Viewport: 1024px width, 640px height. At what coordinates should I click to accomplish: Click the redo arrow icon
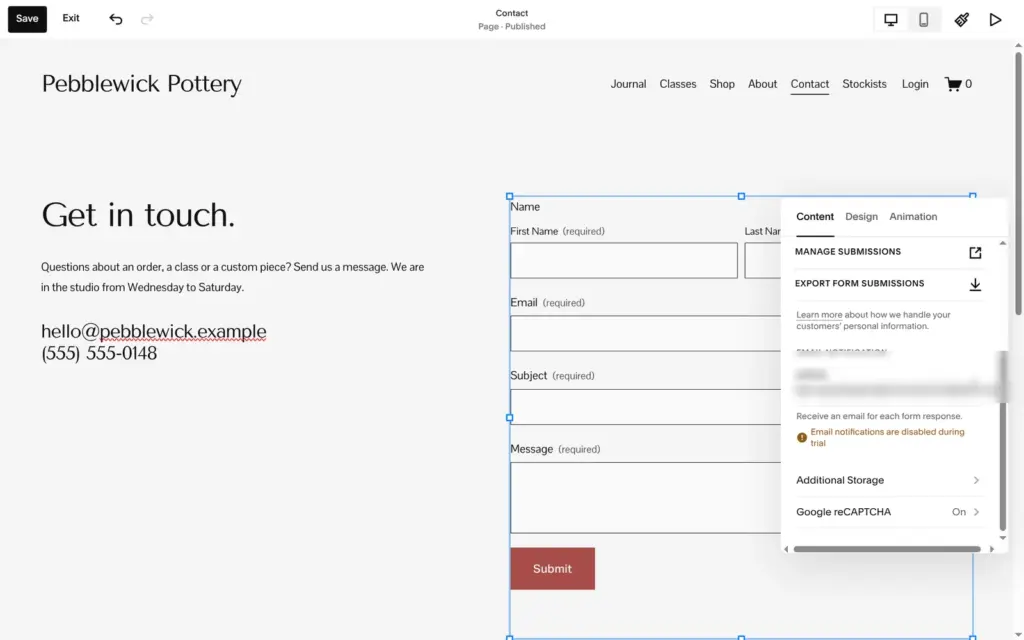click(x=147, y=19)
